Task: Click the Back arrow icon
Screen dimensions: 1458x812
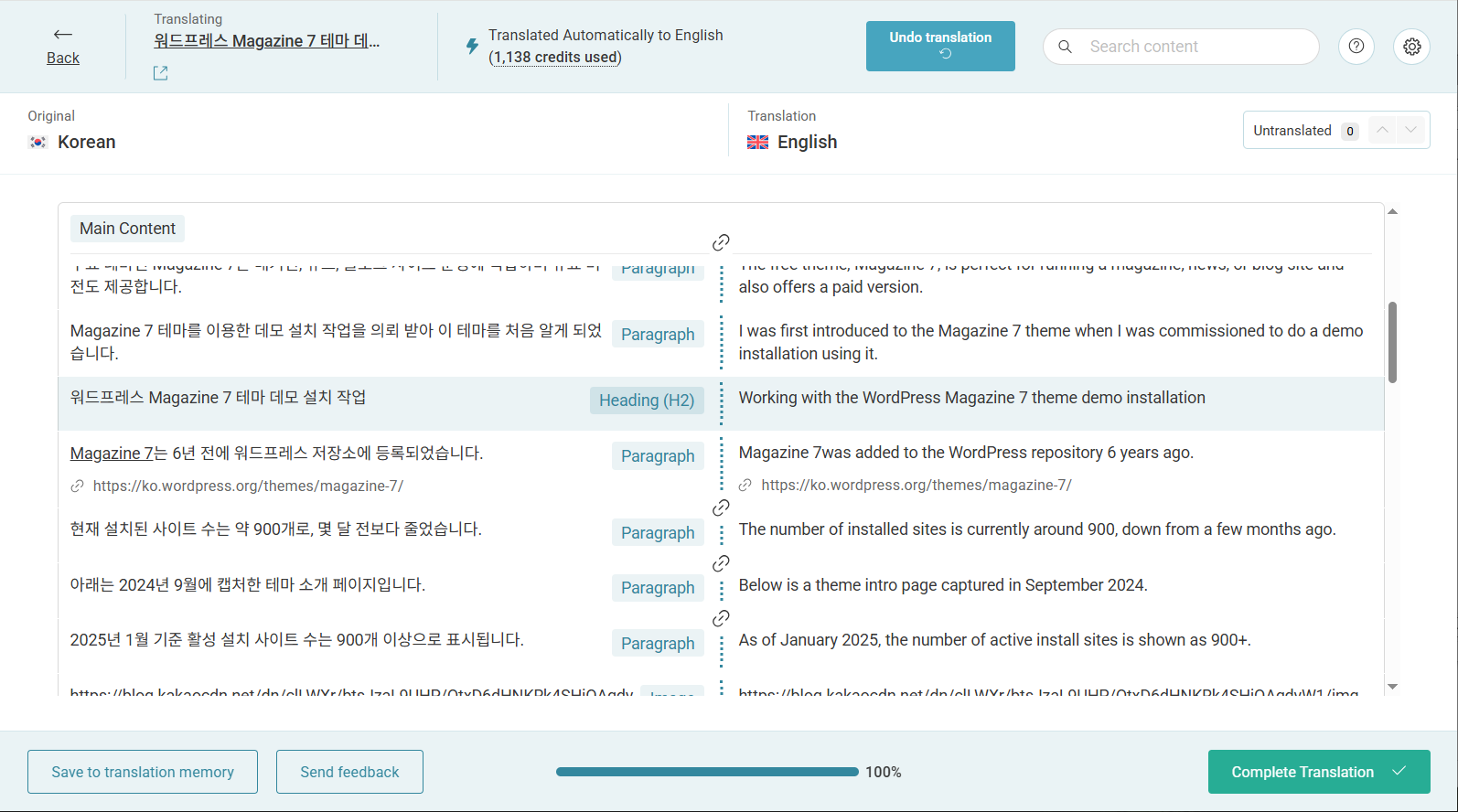Action: click(62, 35)
